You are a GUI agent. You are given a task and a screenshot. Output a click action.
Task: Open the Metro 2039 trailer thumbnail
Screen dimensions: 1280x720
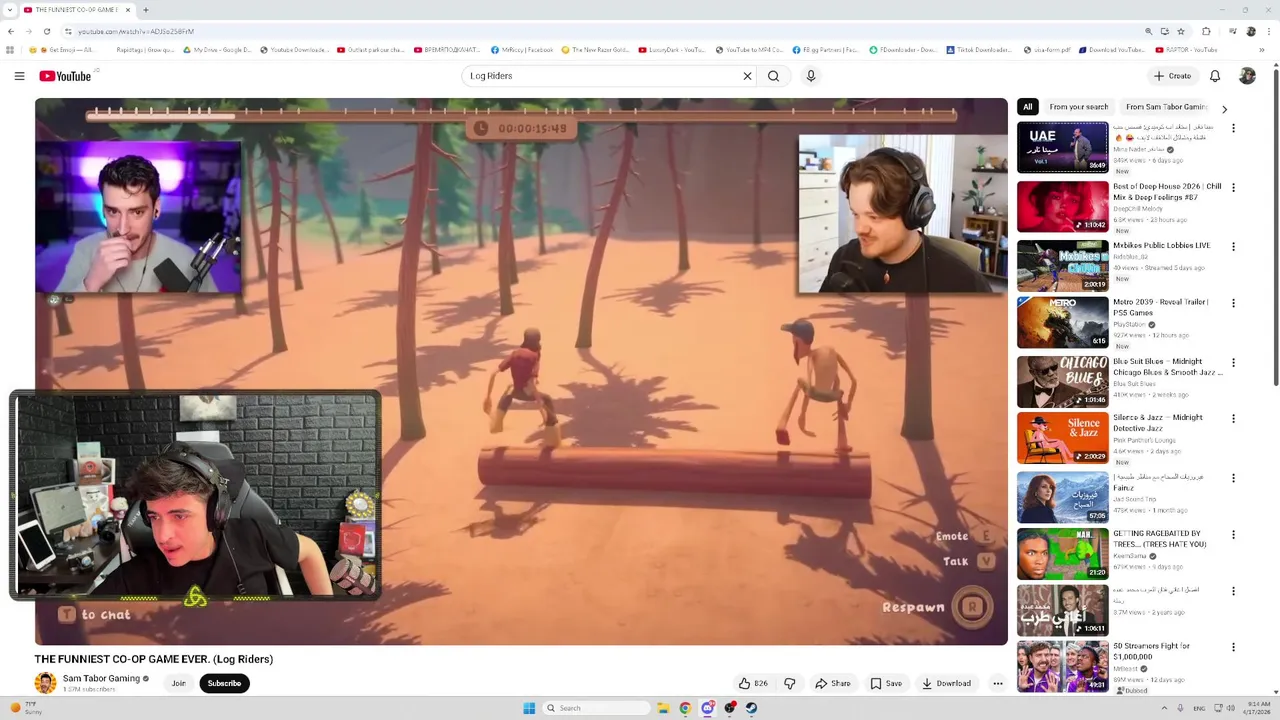(1062, 322)
